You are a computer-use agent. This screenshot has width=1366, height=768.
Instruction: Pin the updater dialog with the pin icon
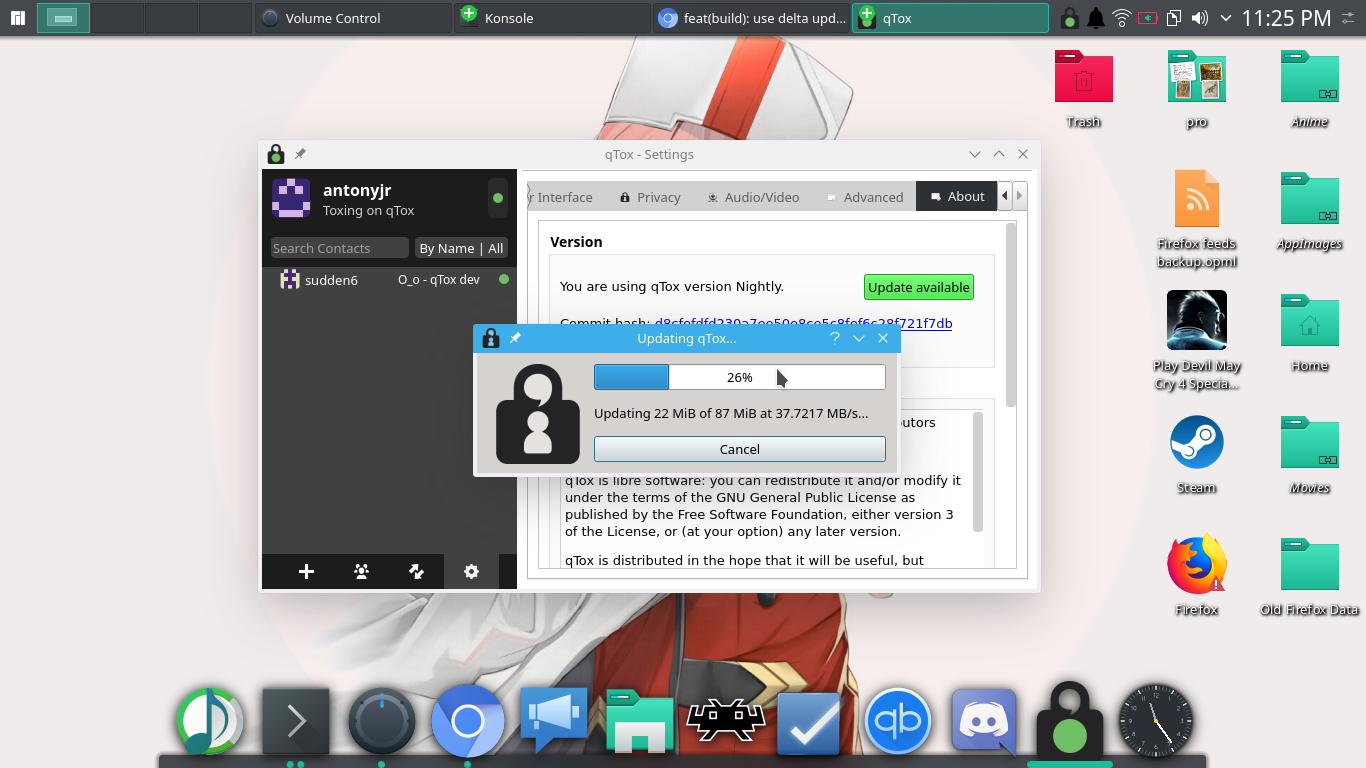tap(514, 338)
